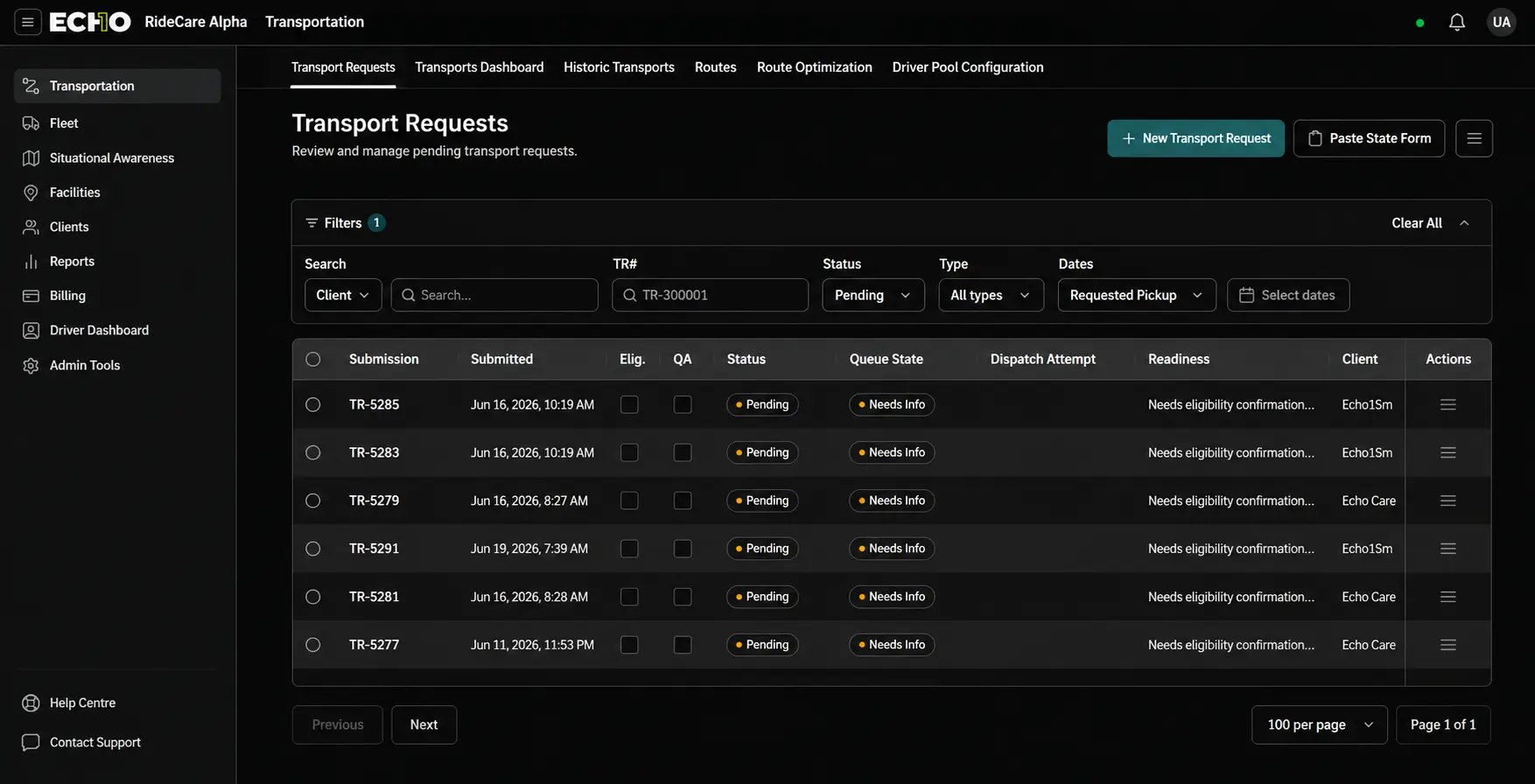
Task: Open actions menu for TR-5285
Action: (1448, 404)
